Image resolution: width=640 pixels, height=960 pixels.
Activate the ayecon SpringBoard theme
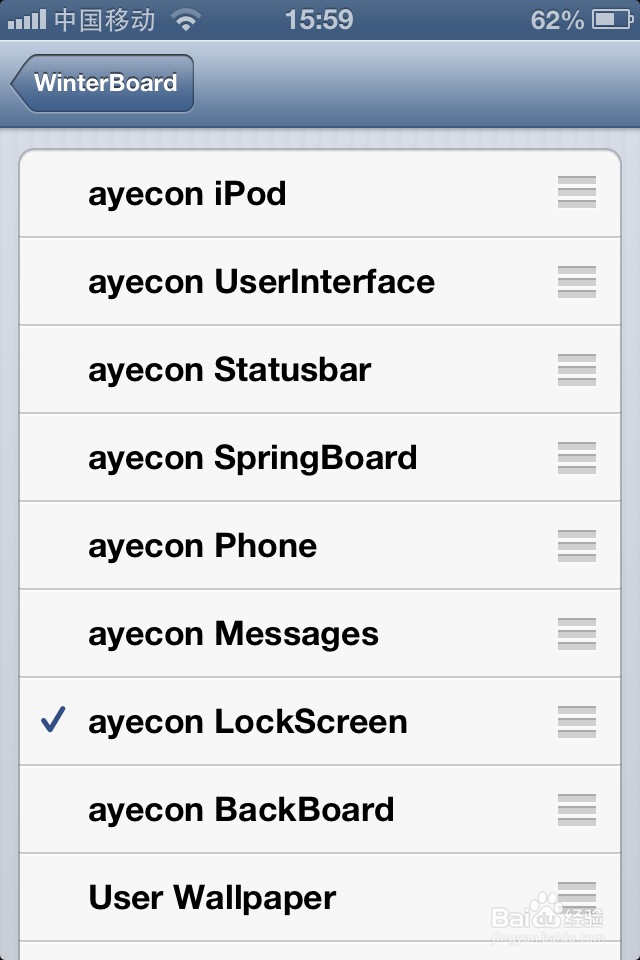[x=253, y=458]
